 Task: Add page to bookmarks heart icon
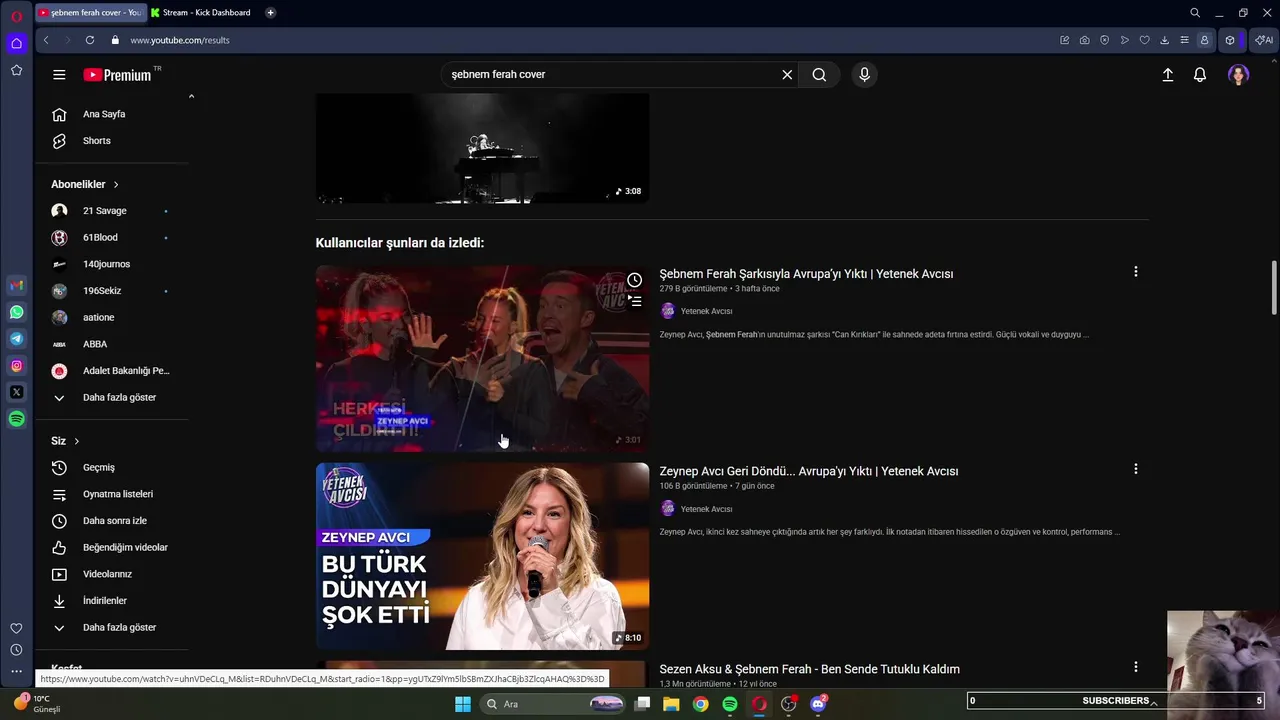click(1145, 40)
